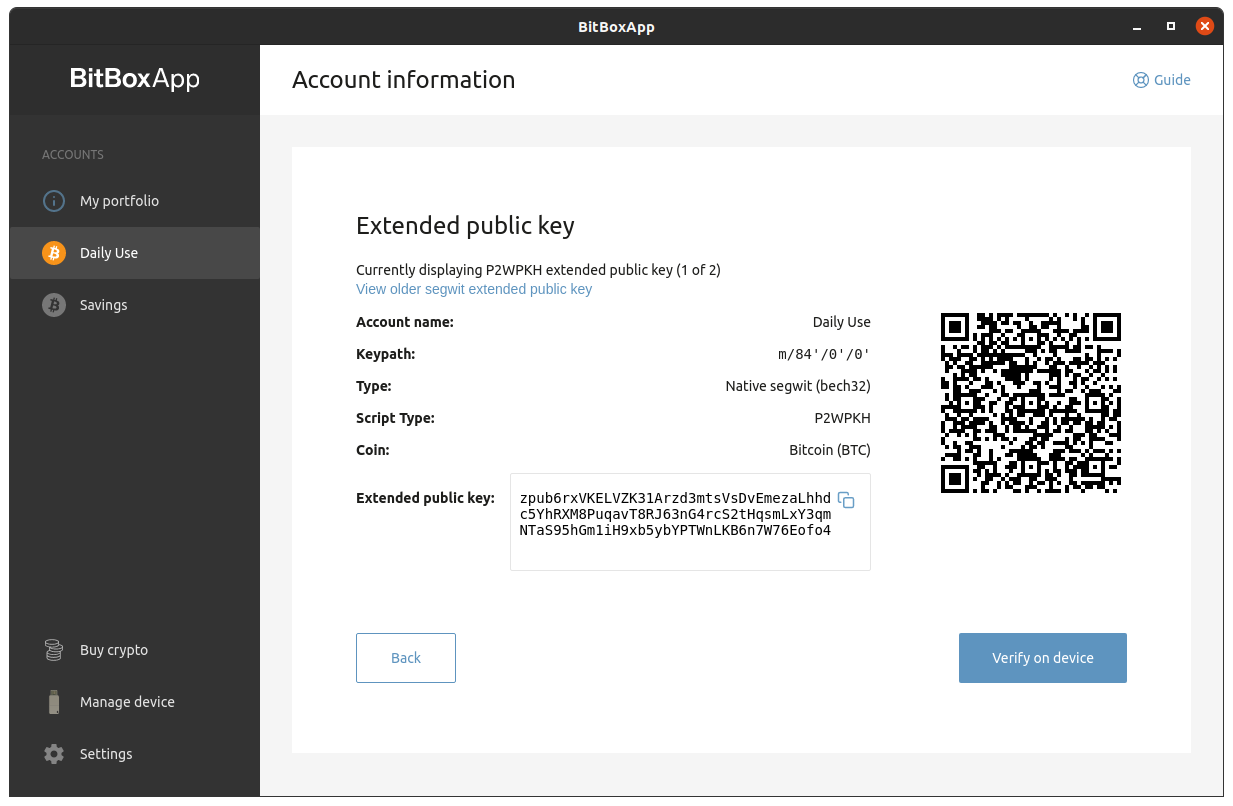
Task: Click the Native segwit (bech32) type value
Action: click(x=798, y=386)
